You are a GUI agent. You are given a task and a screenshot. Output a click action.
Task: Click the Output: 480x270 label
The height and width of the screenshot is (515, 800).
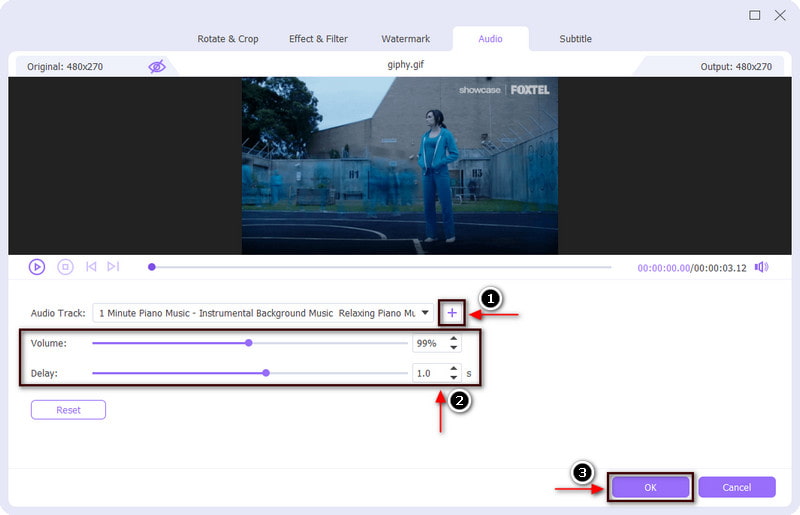click(x=736, y=66)
